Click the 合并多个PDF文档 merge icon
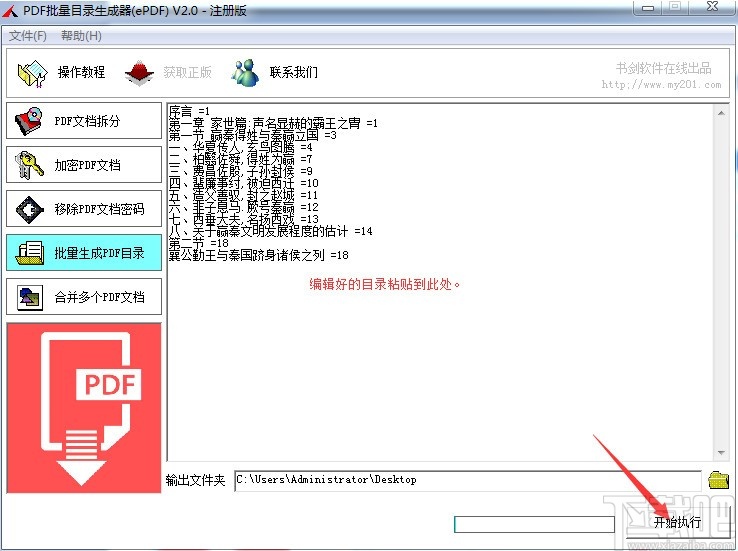The image size is (738, 551). click(x=30, y=297)
